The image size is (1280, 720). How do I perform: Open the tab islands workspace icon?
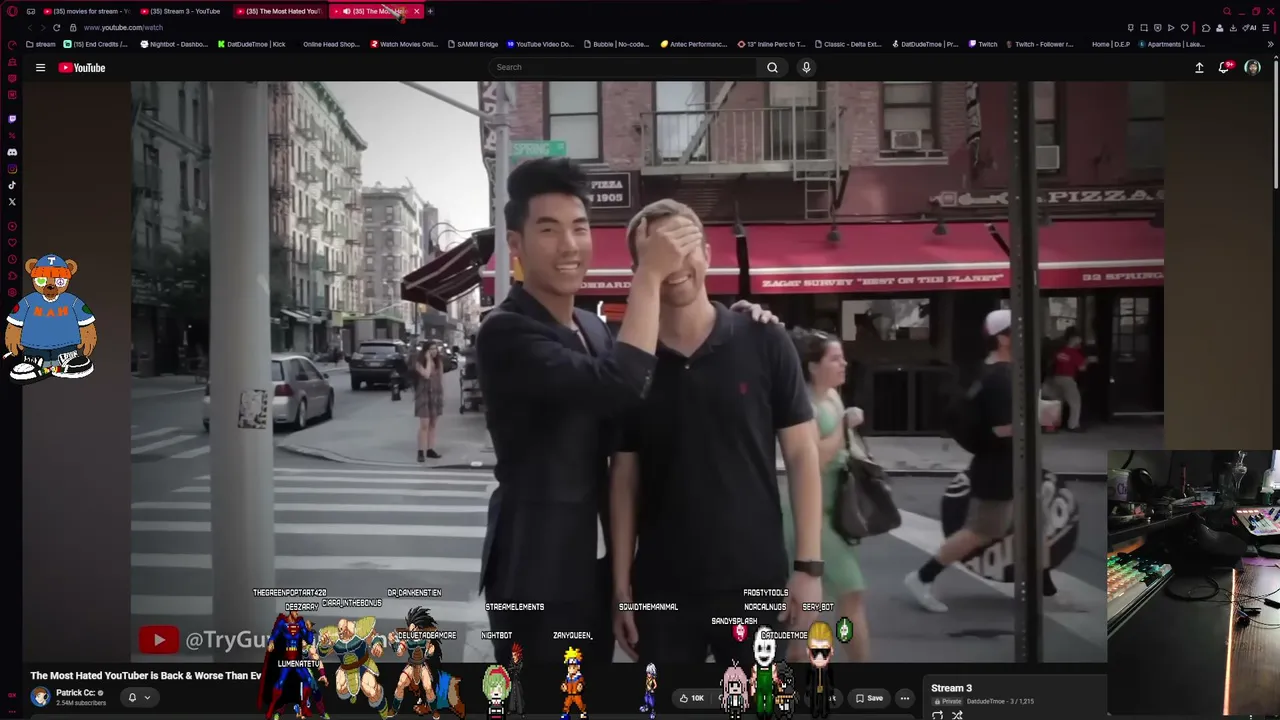(31, 11)
